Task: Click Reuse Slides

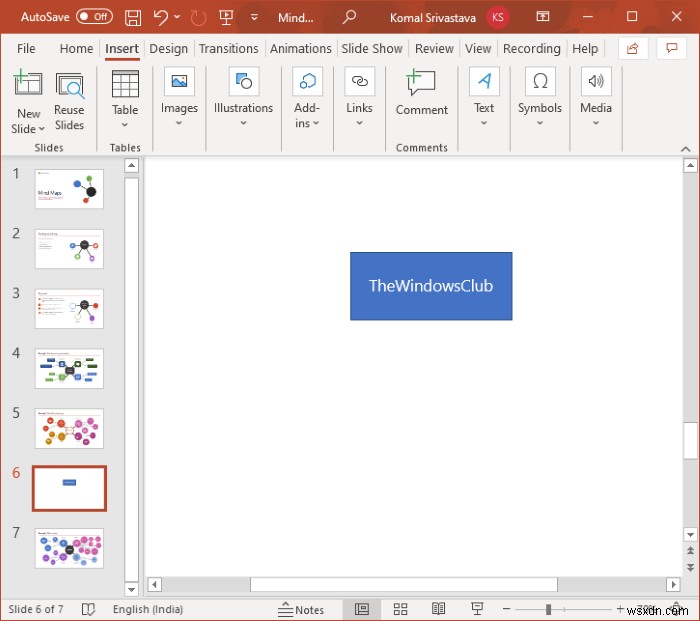Action: click(69, 101)
